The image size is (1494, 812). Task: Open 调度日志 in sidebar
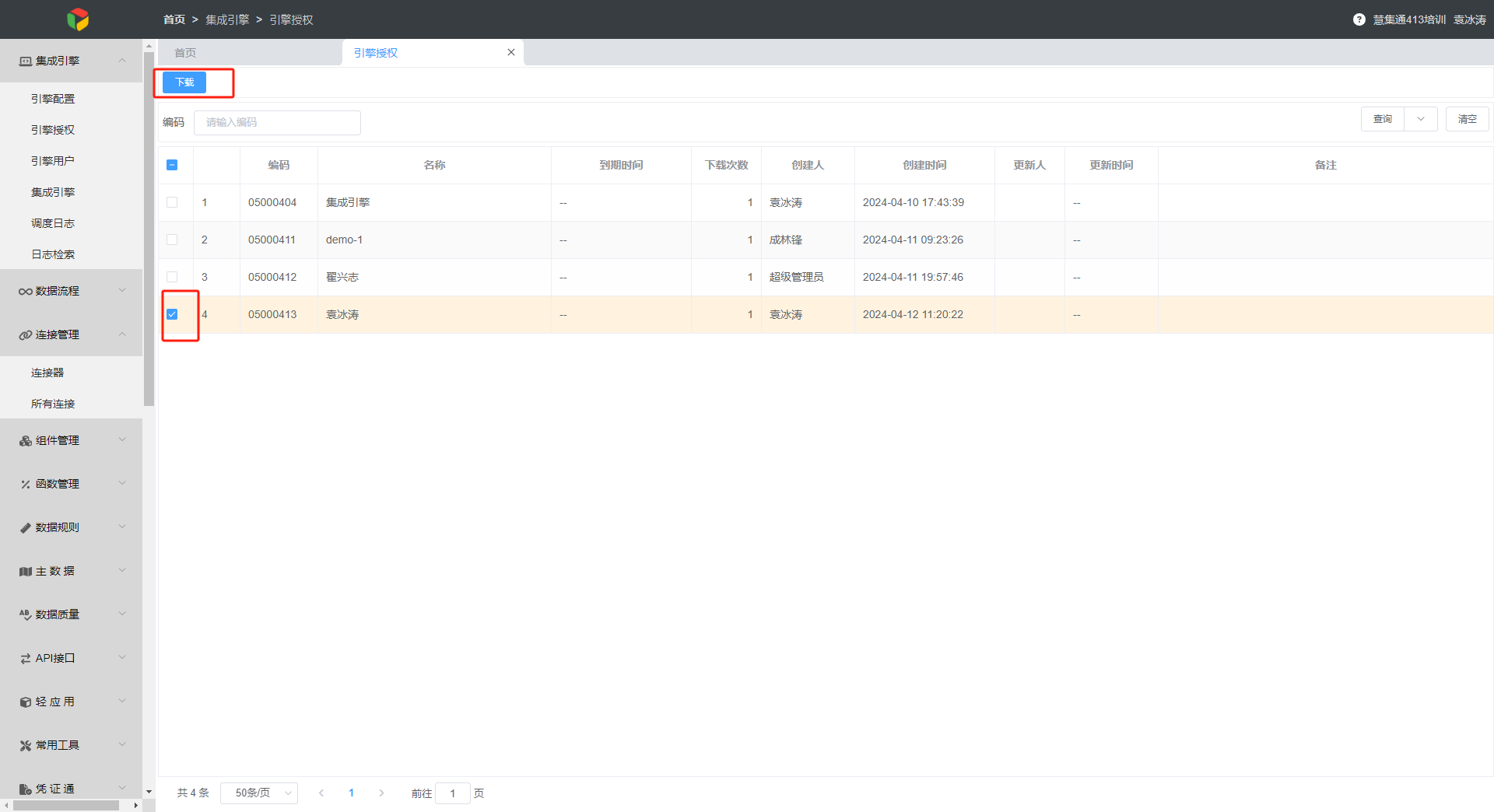click(53, 223)
